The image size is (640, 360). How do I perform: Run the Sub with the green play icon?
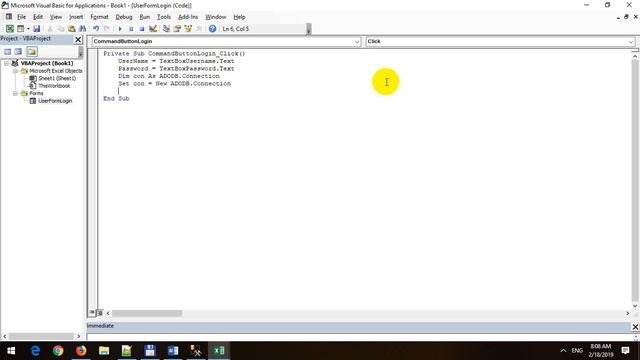click(120, 29)
